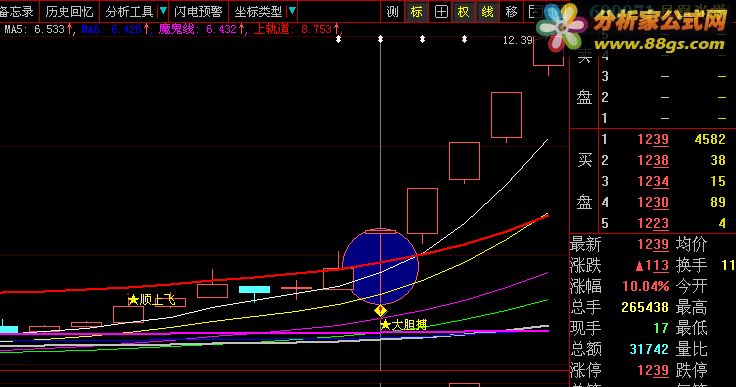The width and height of the screenshot is (736, 387).
Task: Click the 总手 value 265438
Action: point(645,307)
